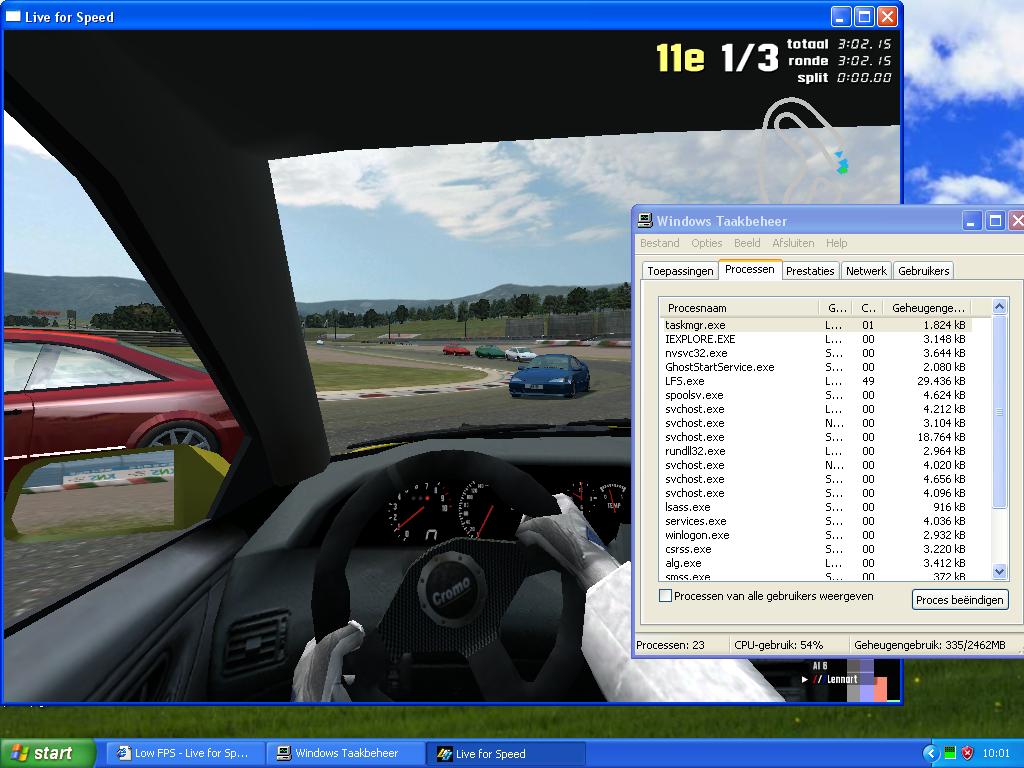This screenshot has width=1024, height=768.
Task: Switch to Low FPS Internet Explorer taskbar window
Action: [x=185, y=753]
